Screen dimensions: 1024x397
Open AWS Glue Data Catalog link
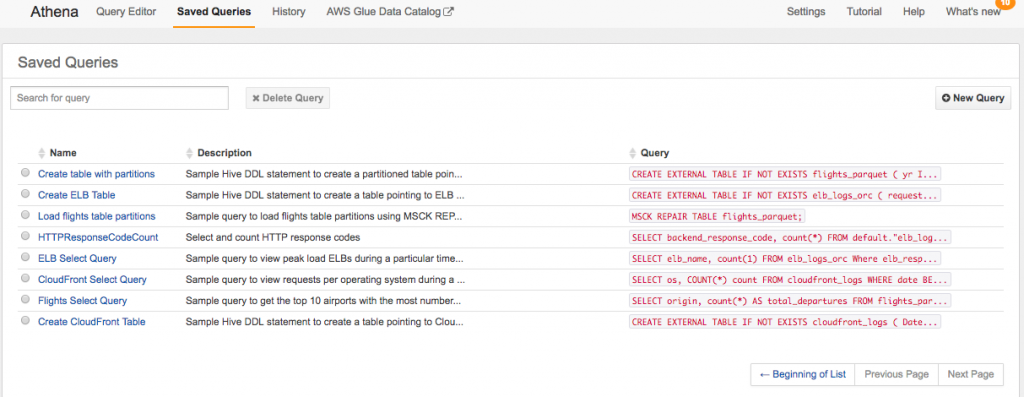[390, 12]
